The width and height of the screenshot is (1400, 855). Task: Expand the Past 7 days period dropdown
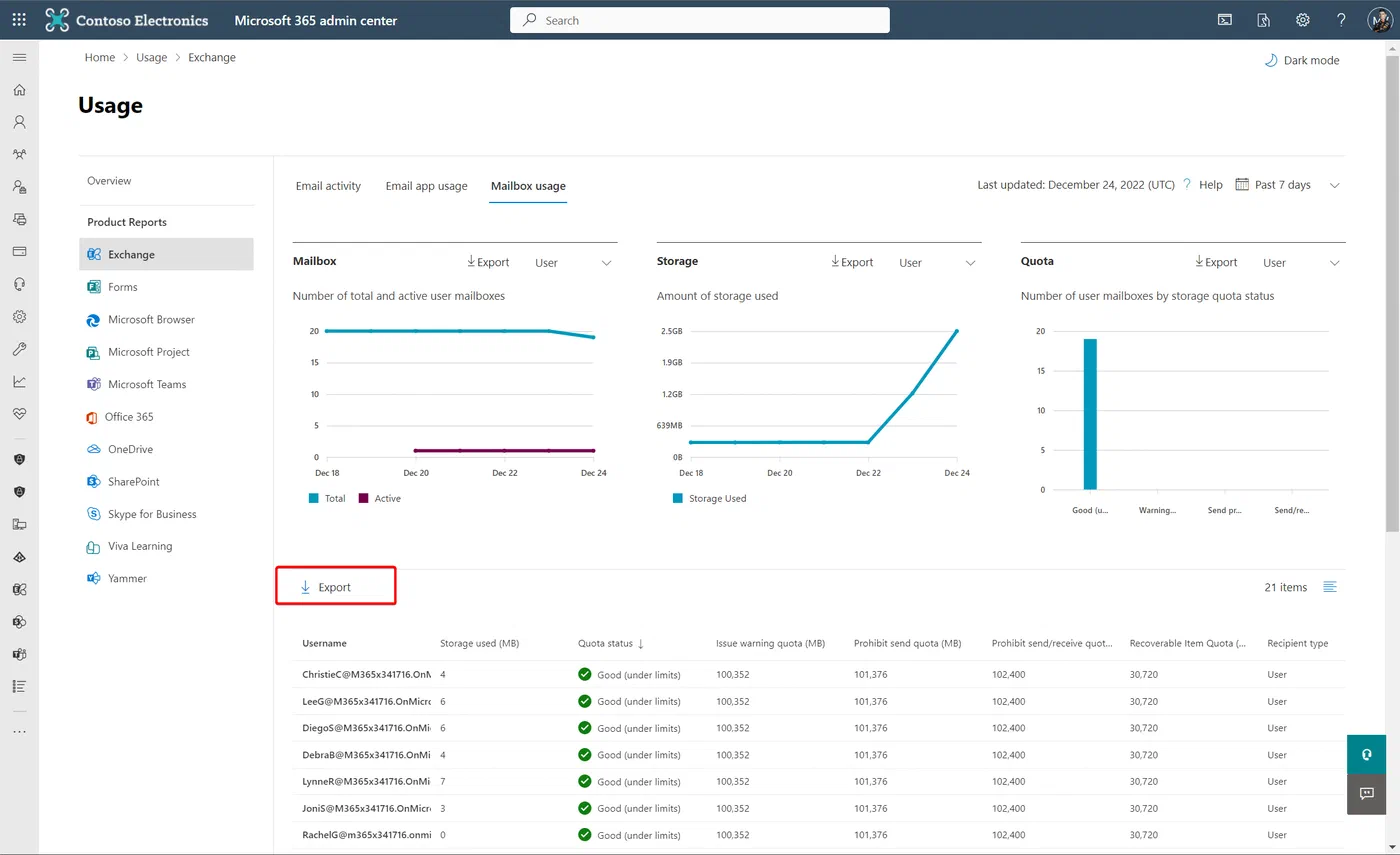coord(1287,185)
